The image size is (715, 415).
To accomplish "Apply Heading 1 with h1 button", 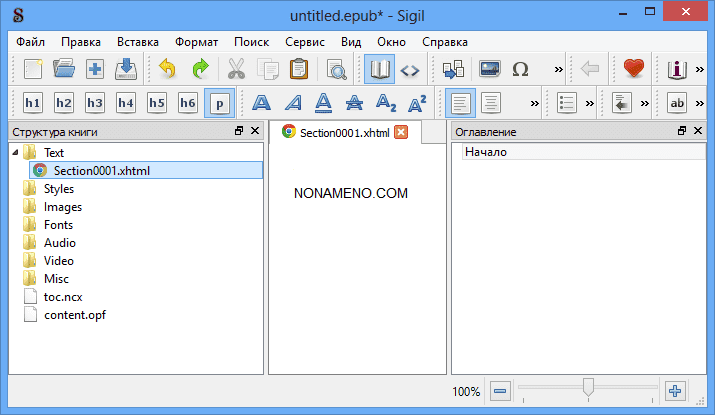I will coord(33,103).
